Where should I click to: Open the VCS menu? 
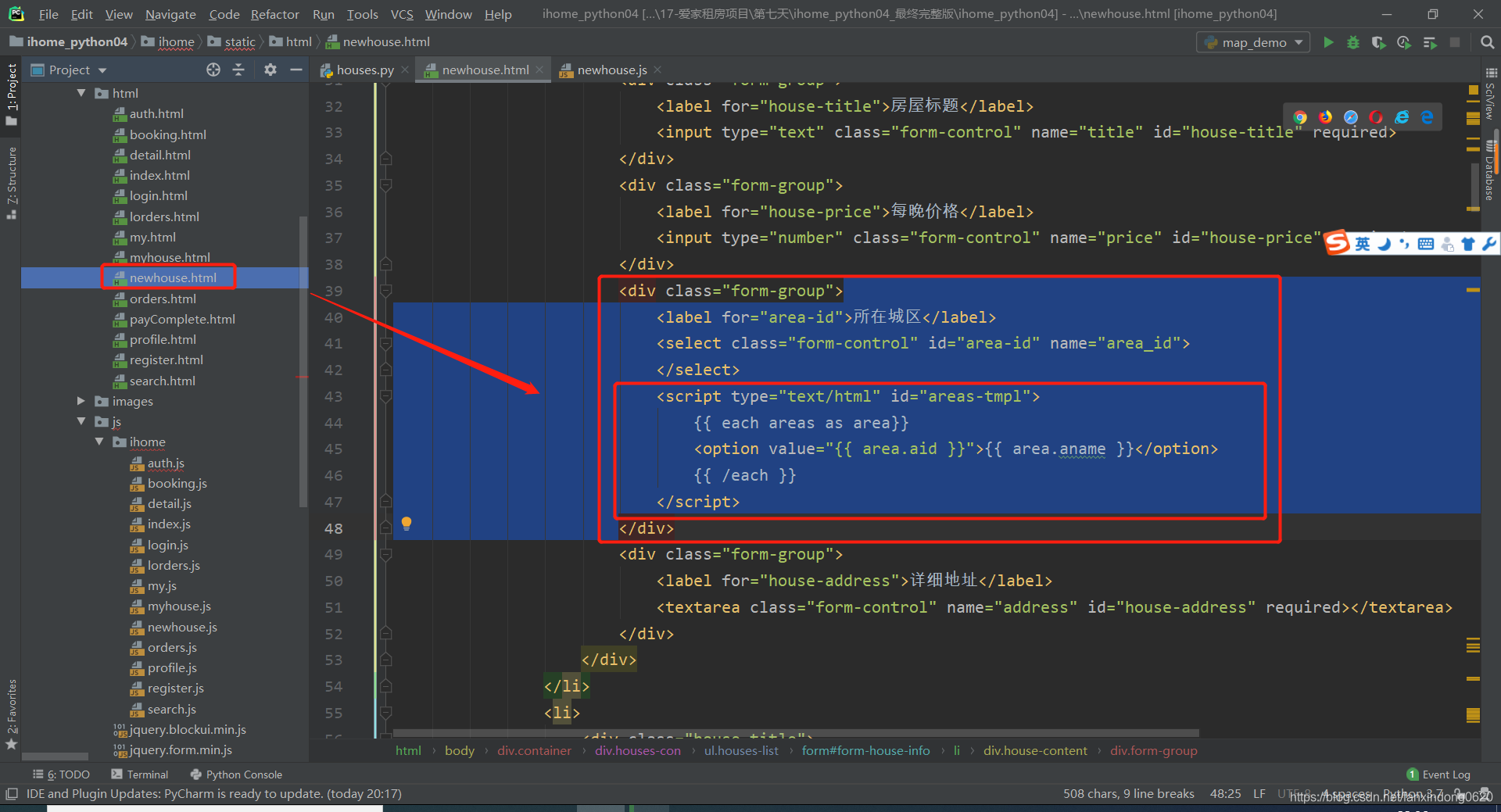[x=402, y=14]
